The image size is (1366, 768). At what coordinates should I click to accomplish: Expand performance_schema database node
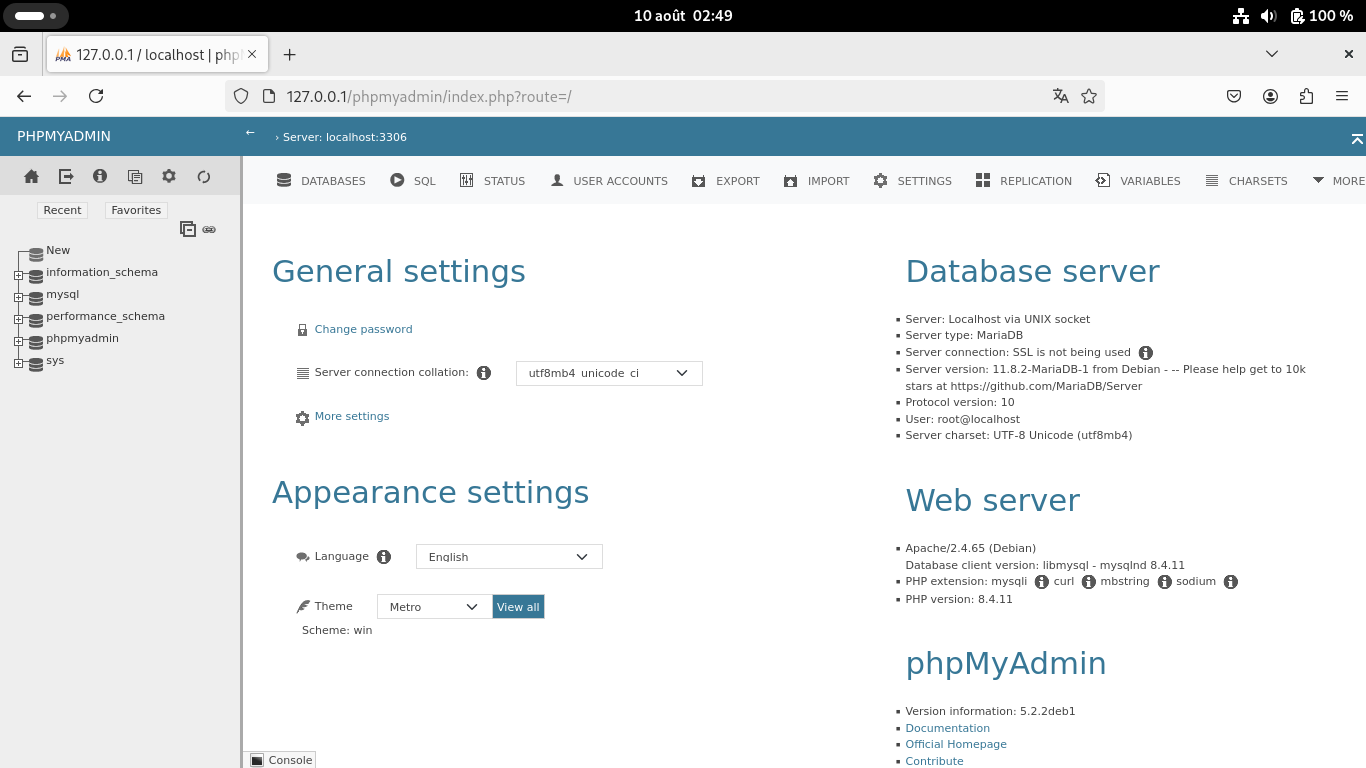pos(18,319)
